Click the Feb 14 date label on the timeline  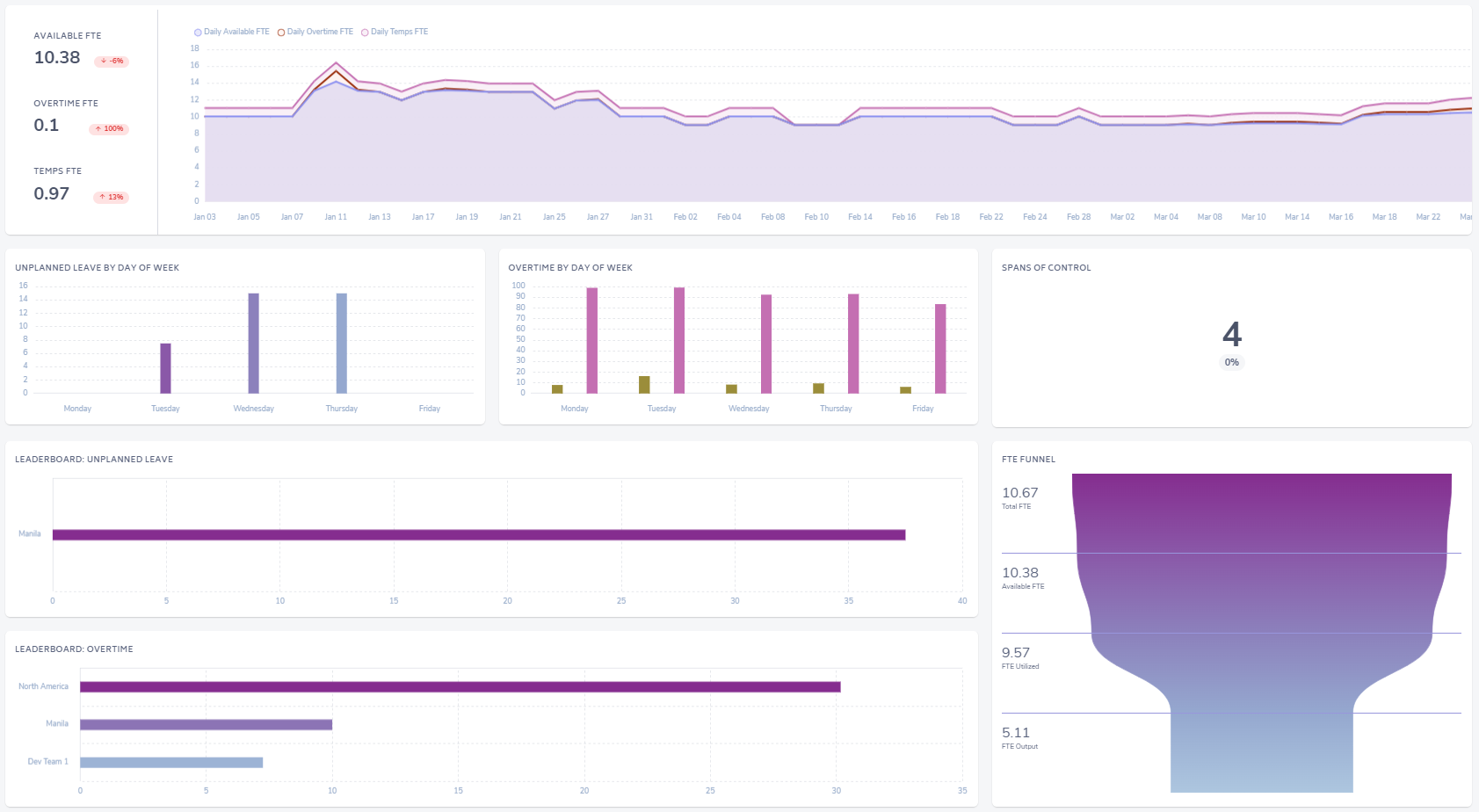(860, 217)
